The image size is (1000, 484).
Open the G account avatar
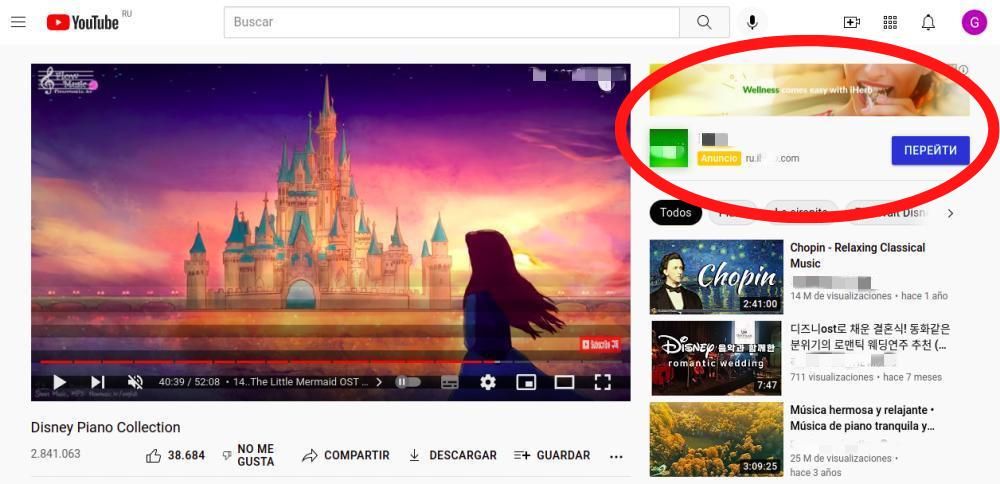[x=974, y=22]
